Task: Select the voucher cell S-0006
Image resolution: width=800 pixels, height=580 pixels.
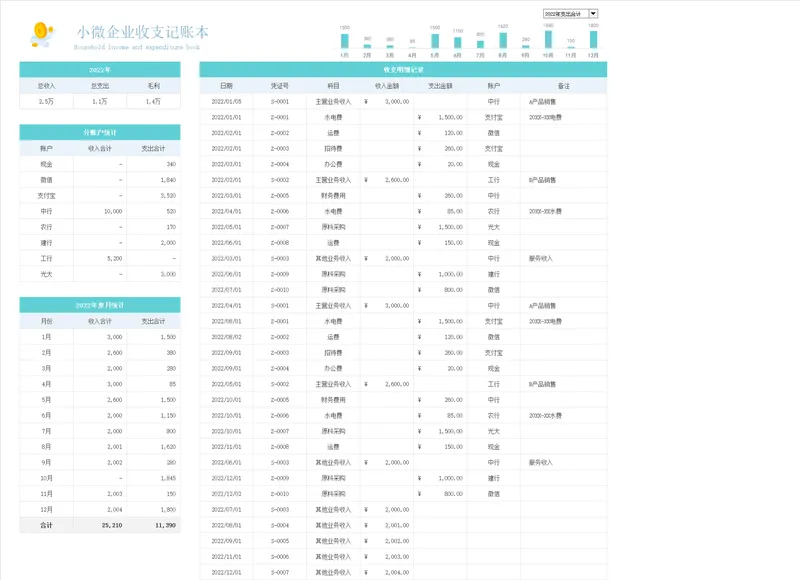Action: 280,557
